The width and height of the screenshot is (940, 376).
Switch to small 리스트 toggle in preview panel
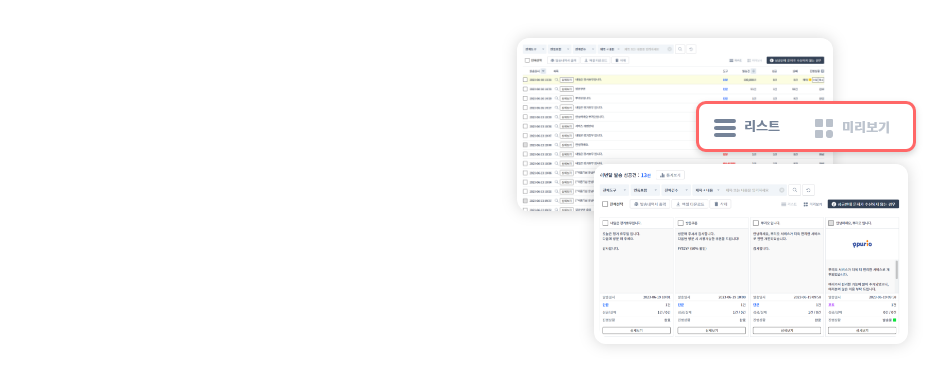pyautogui.click(x=789, y=204)
